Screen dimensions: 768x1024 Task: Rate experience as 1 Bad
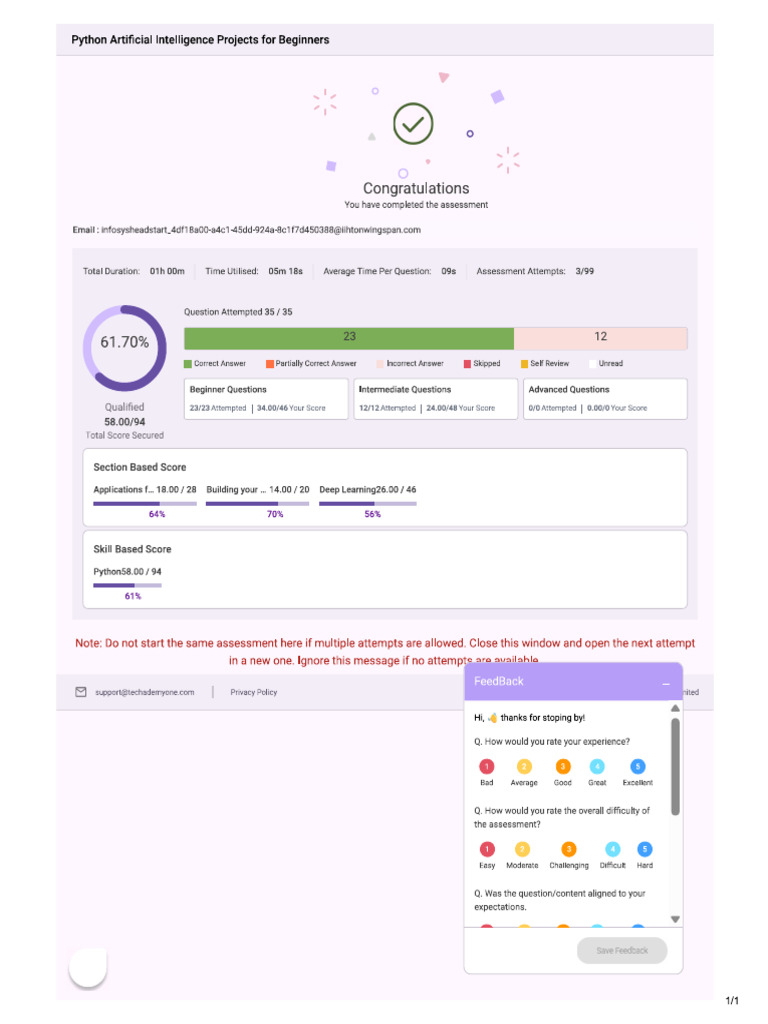[487, 766]
